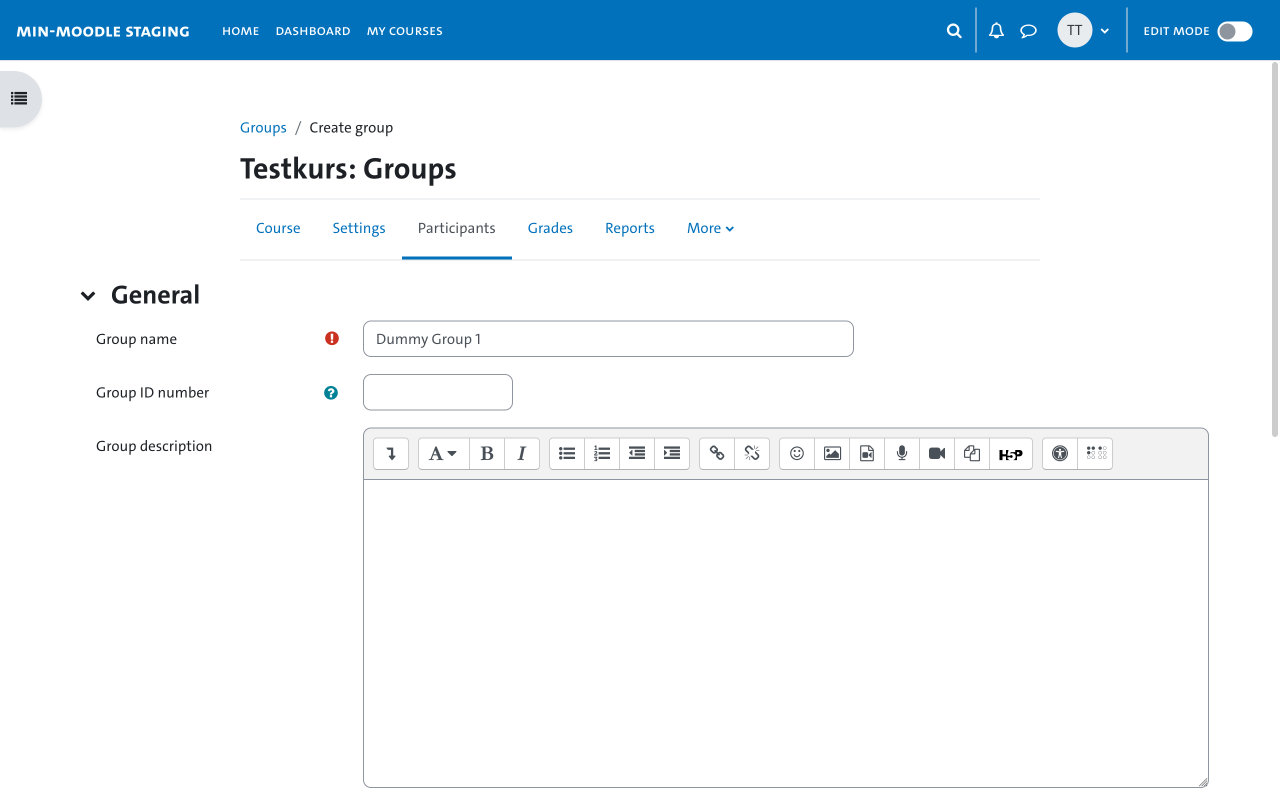Click the required field icon by Group name

332,339
